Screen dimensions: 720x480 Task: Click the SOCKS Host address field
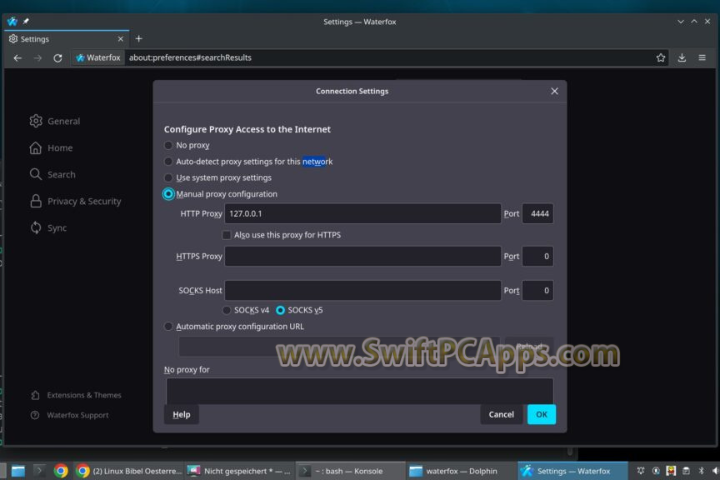pos(363,290)
